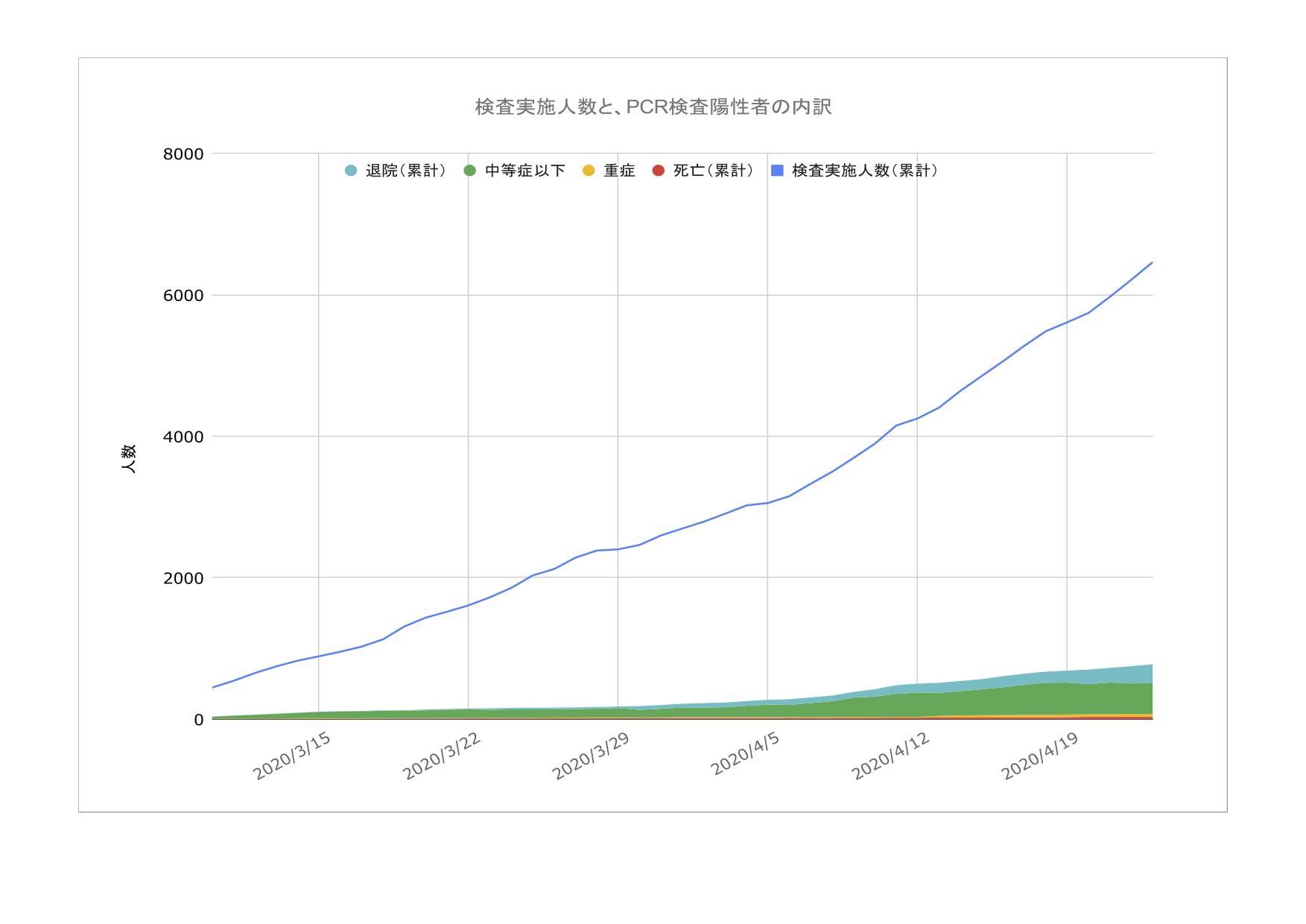
Task: Click the 2020/3/29 date axis label
Action: tap(591, 756)
